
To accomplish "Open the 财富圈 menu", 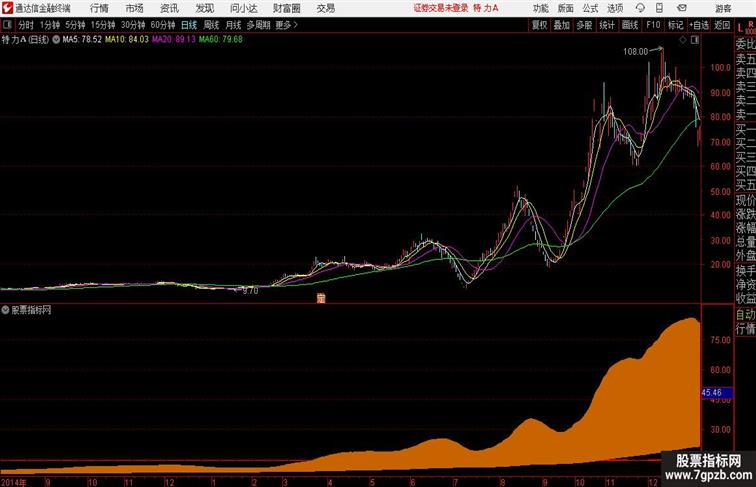I will pyautogui.click(x=287, y=8).
